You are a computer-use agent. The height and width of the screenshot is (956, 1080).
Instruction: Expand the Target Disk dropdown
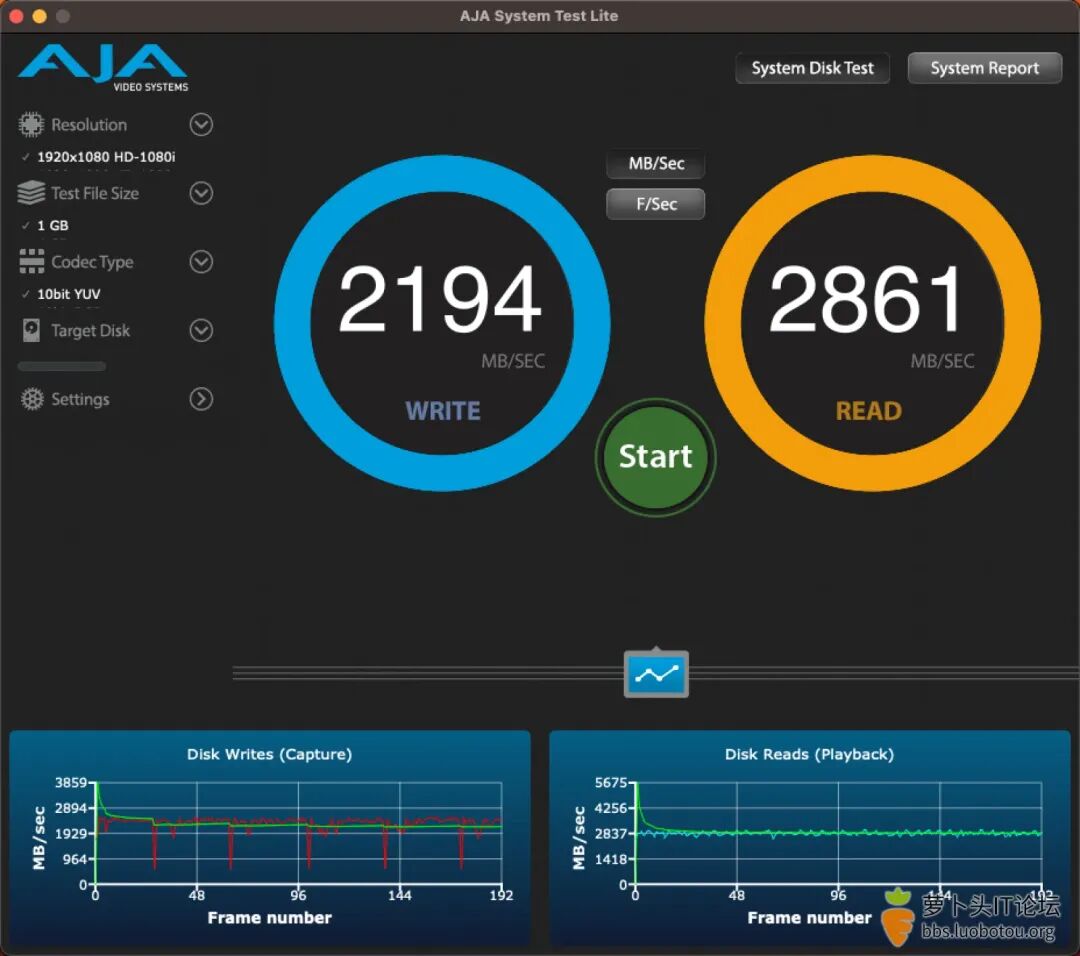tap(200, 330)
